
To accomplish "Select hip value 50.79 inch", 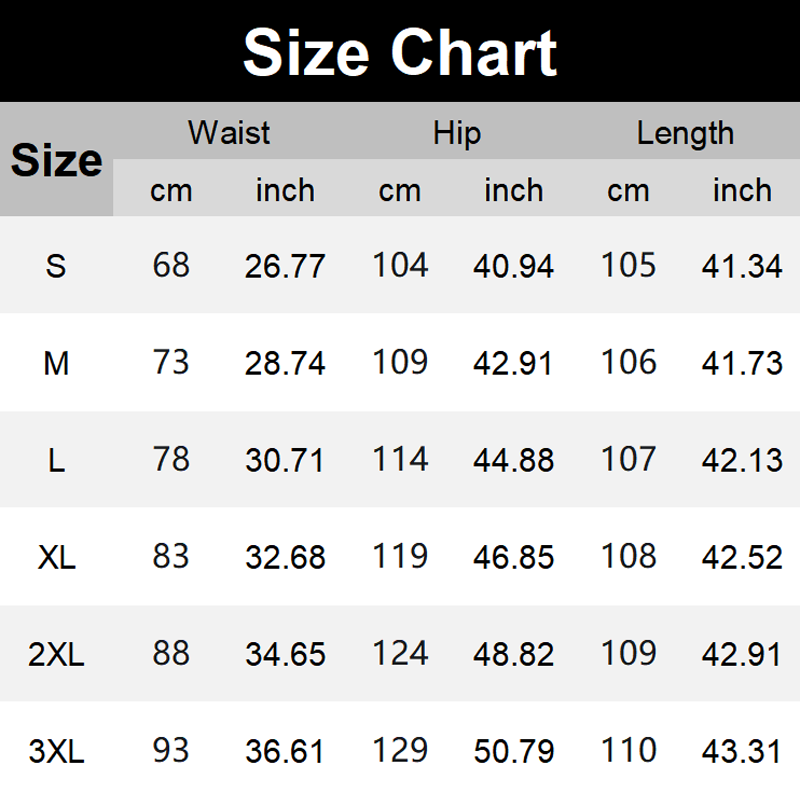I will [513, 751].
